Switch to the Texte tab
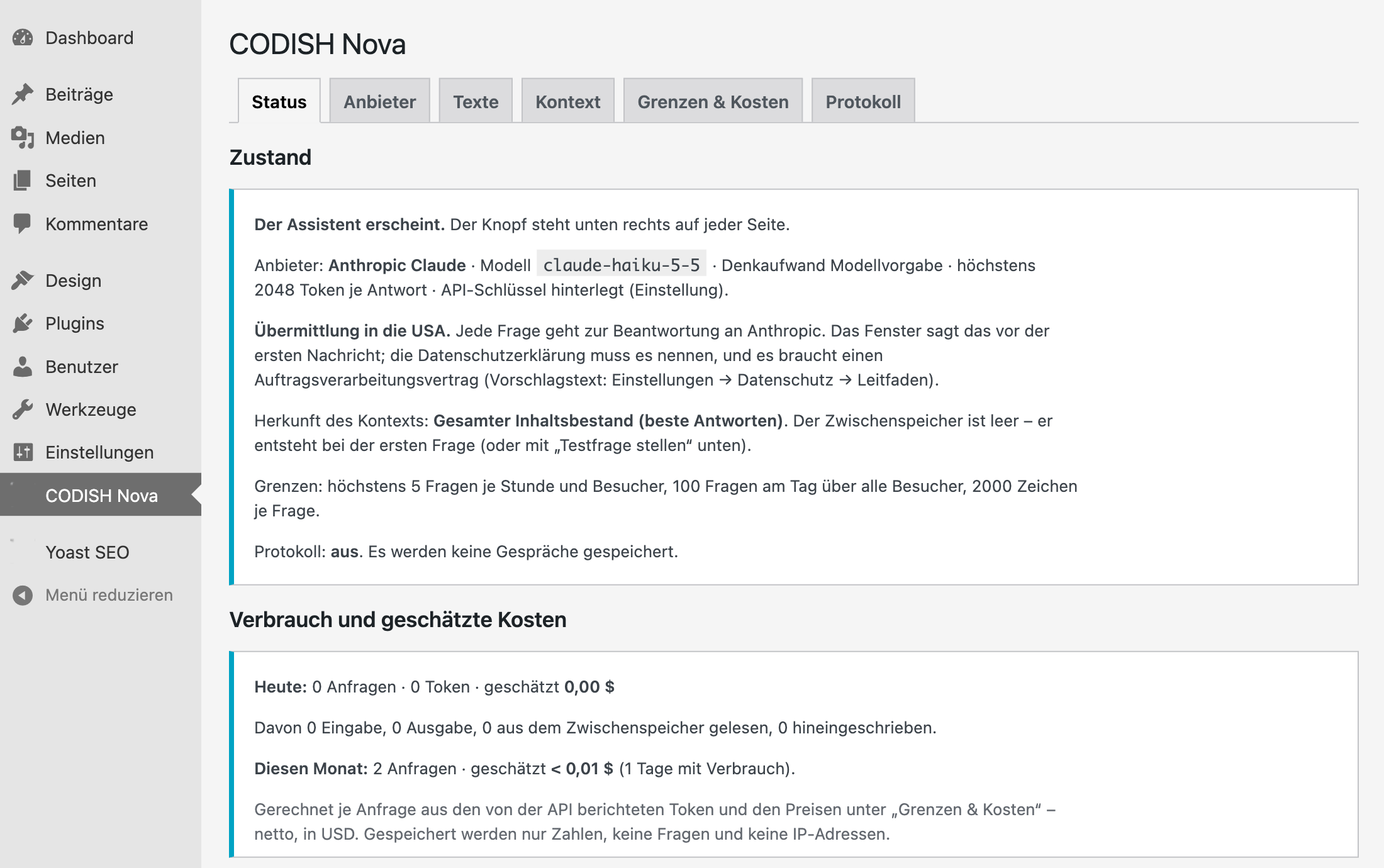The width and height of the screenshot is (1384, 868). tap(476, 101)
